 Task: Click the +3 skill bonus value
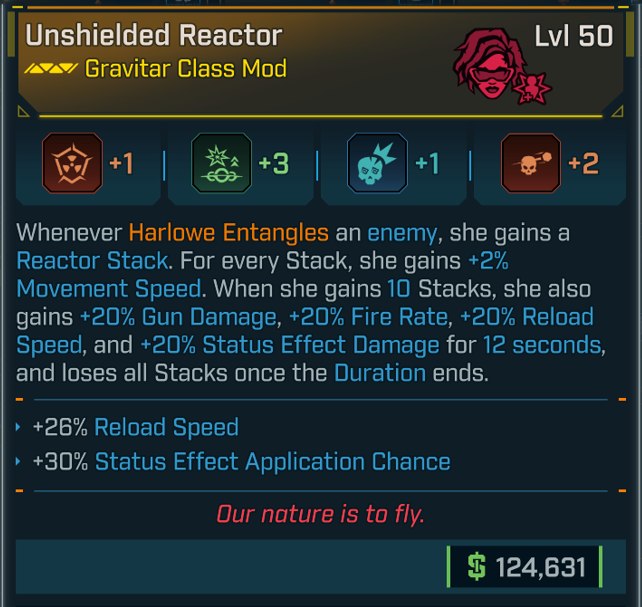click(273, 163)
